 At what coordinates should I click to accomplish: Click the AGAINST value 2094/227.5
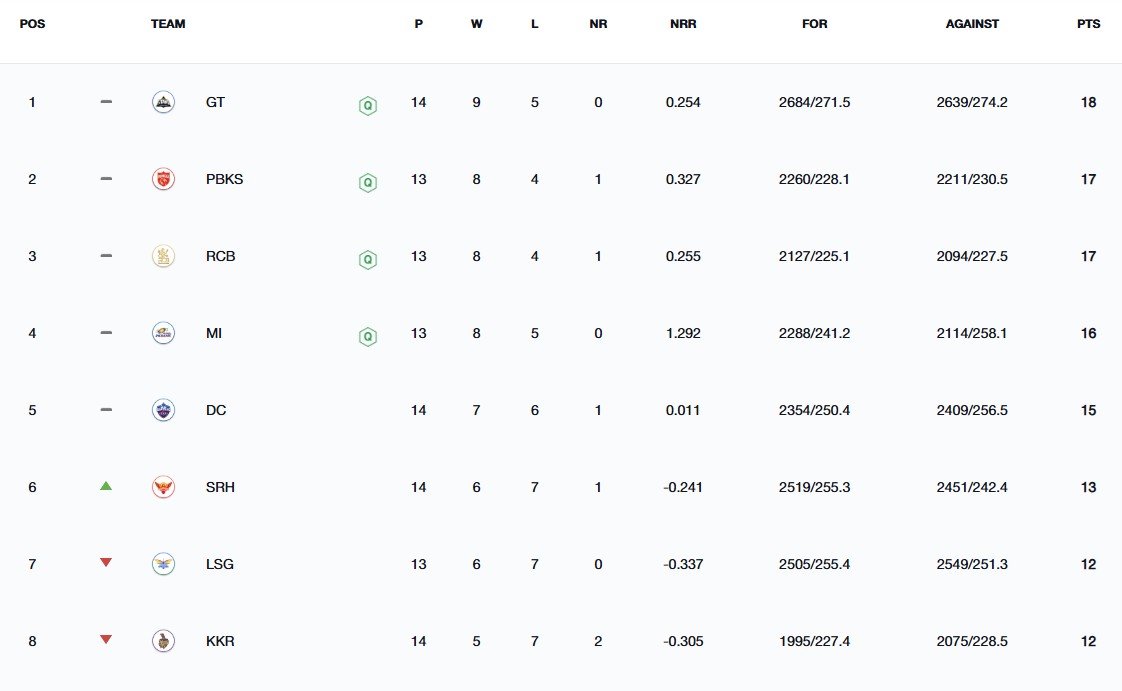972,256
